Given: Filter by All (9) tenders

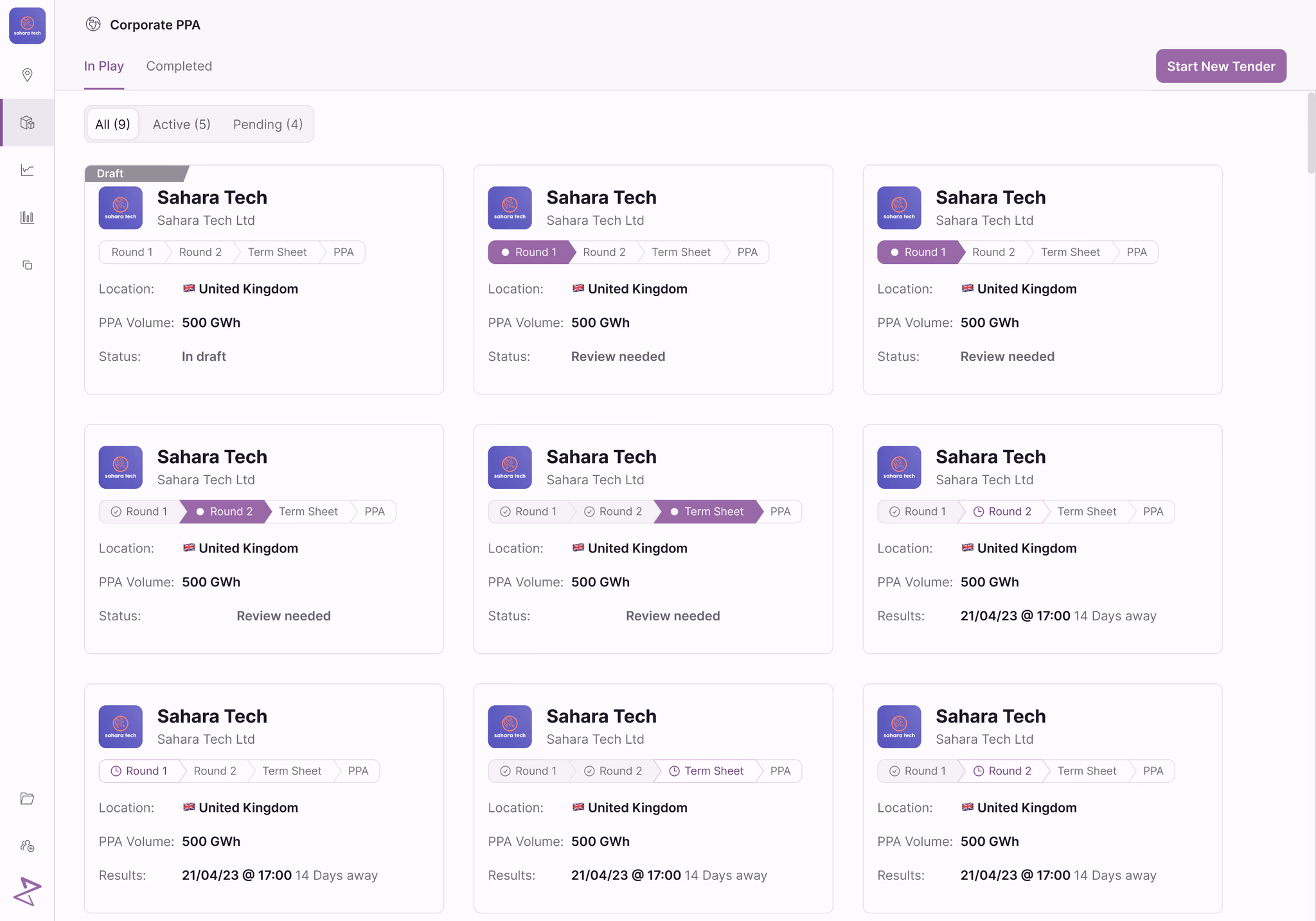Looking at the screenshot, I should tap(112, 125).
